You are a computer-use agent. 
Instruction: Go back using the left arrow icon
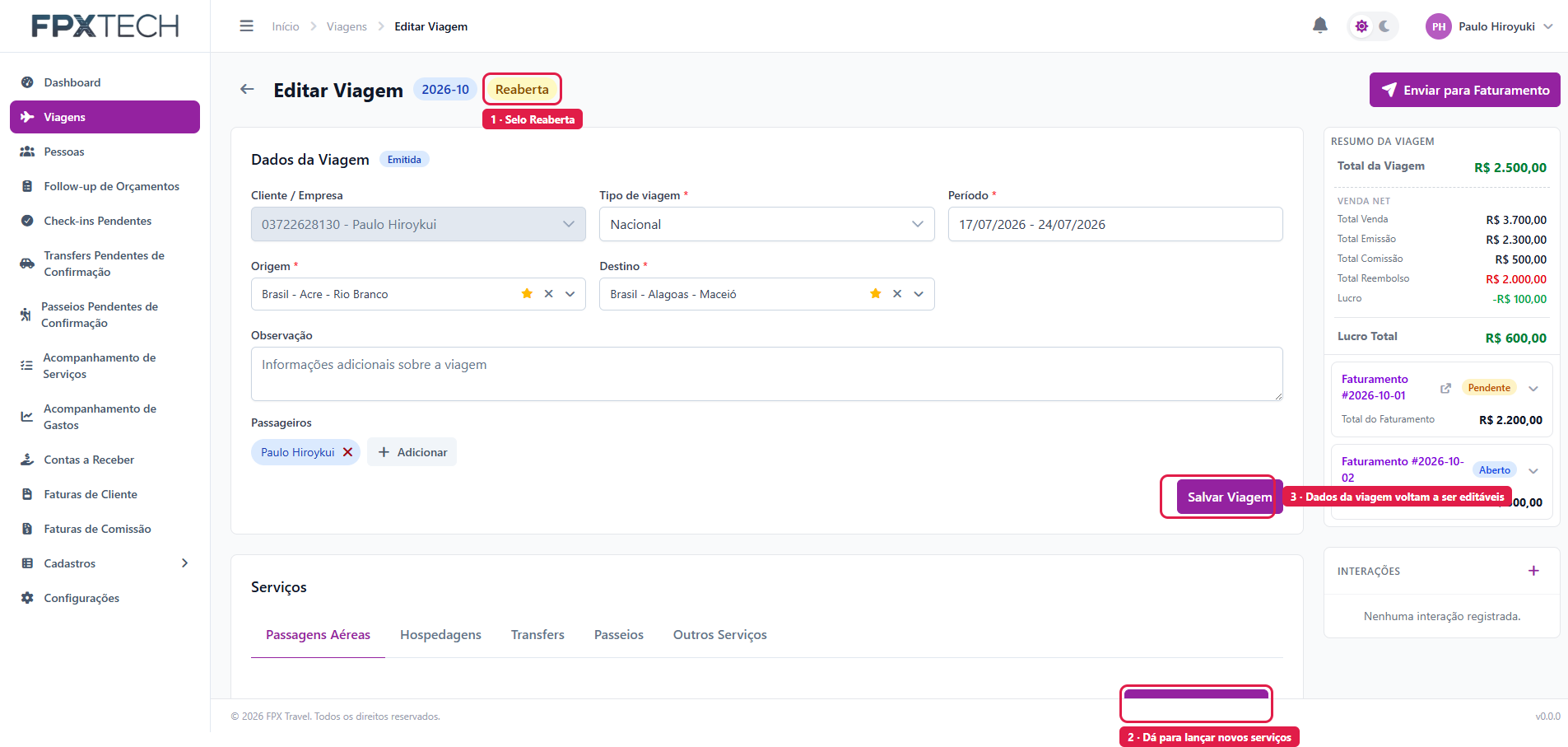pos(247,89)
